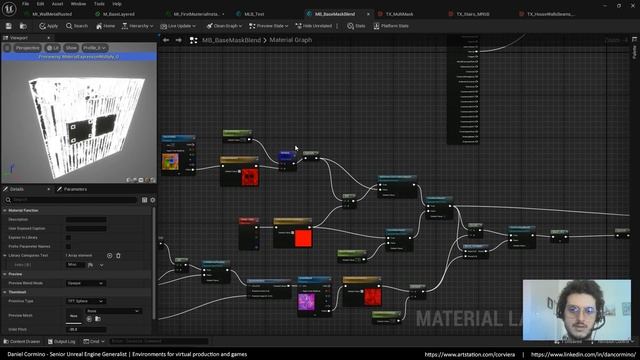Click the Browse to asset icon
The width and height of the screenshot is (640, 360).
(x=23, y=26)
